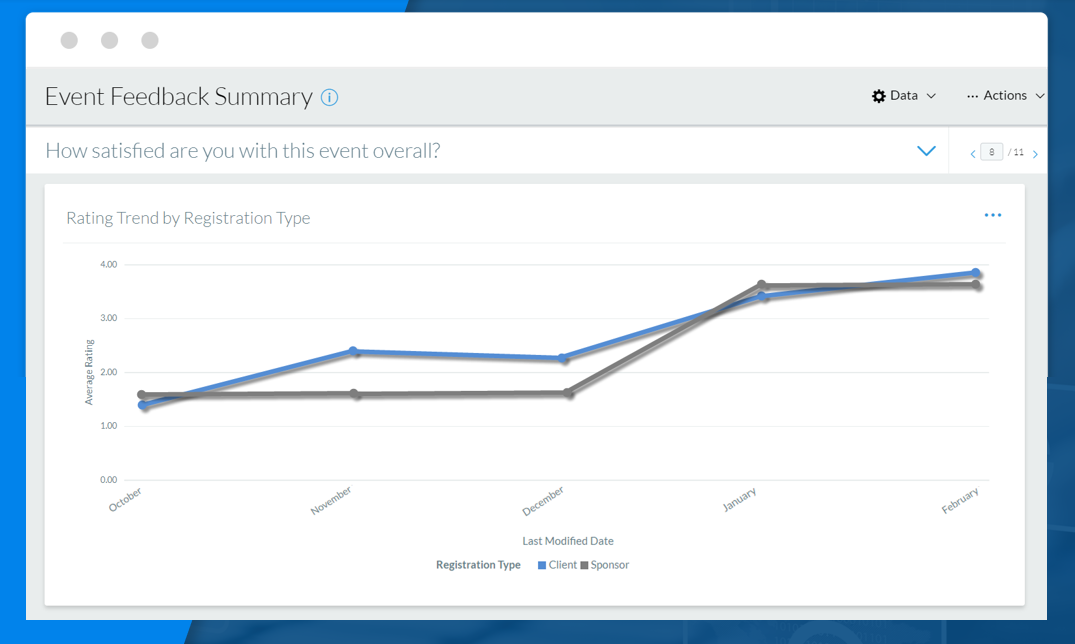Click the Client data point for February
The image size is (1075, 644).
coord(976,273)
